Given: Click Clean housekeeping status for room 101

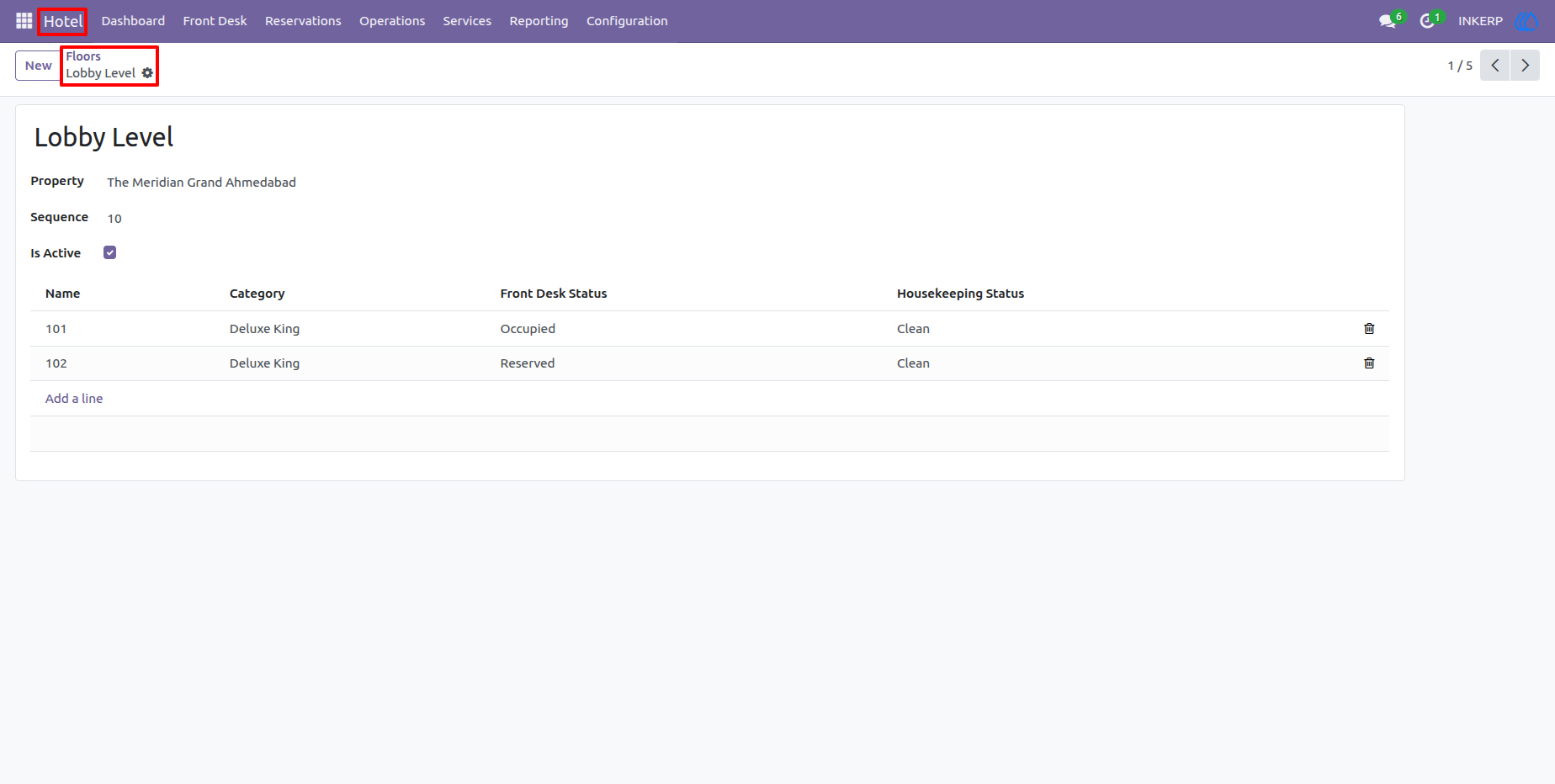Looking at the screenshot, I should (913, 329).
